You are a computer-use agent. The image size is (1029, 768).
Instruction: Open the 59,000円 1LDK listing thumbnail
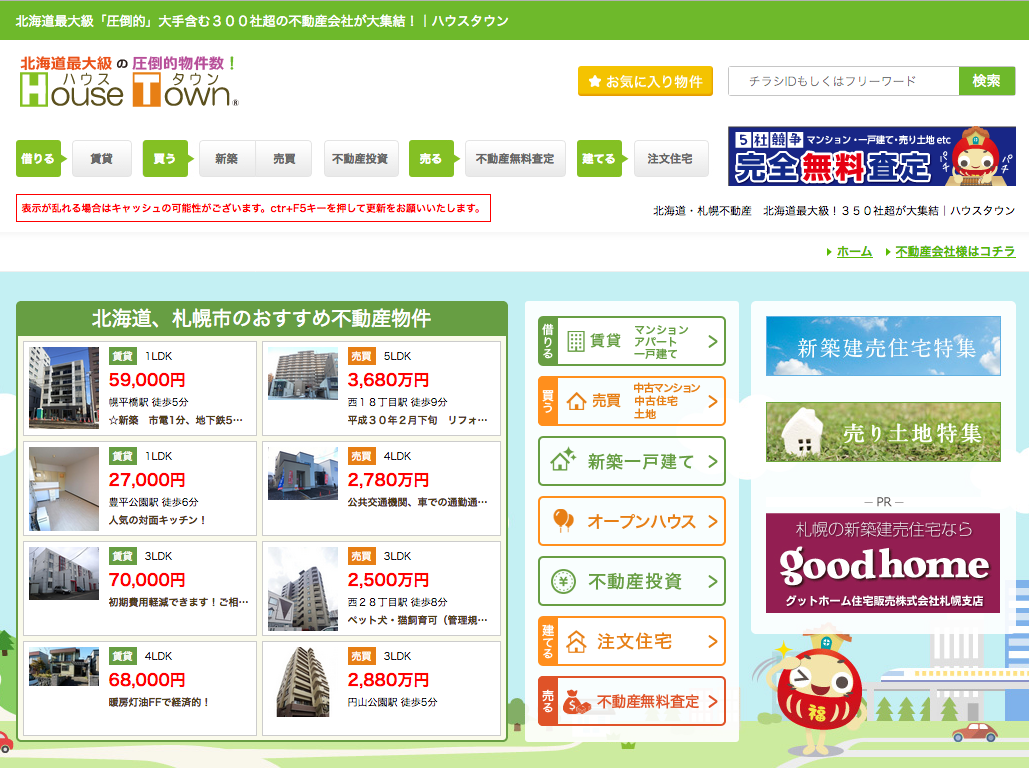tap(64, 387)
